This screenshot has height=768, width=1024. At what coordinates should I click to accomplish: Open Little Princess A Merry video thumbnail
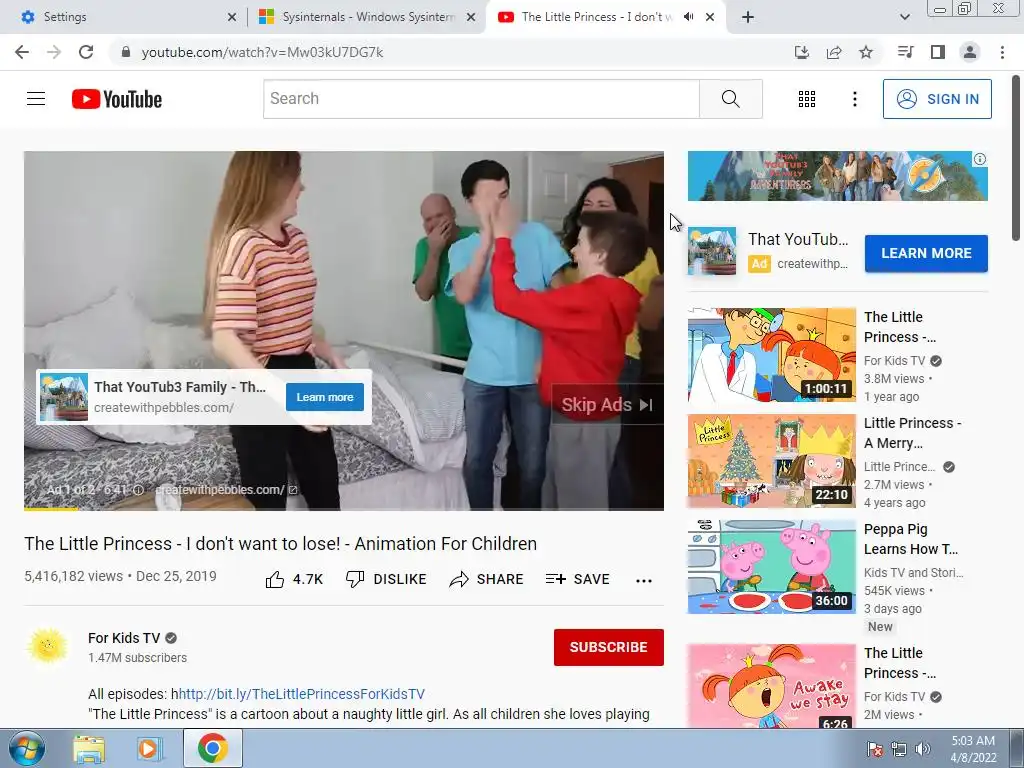(x=771, y=461)
